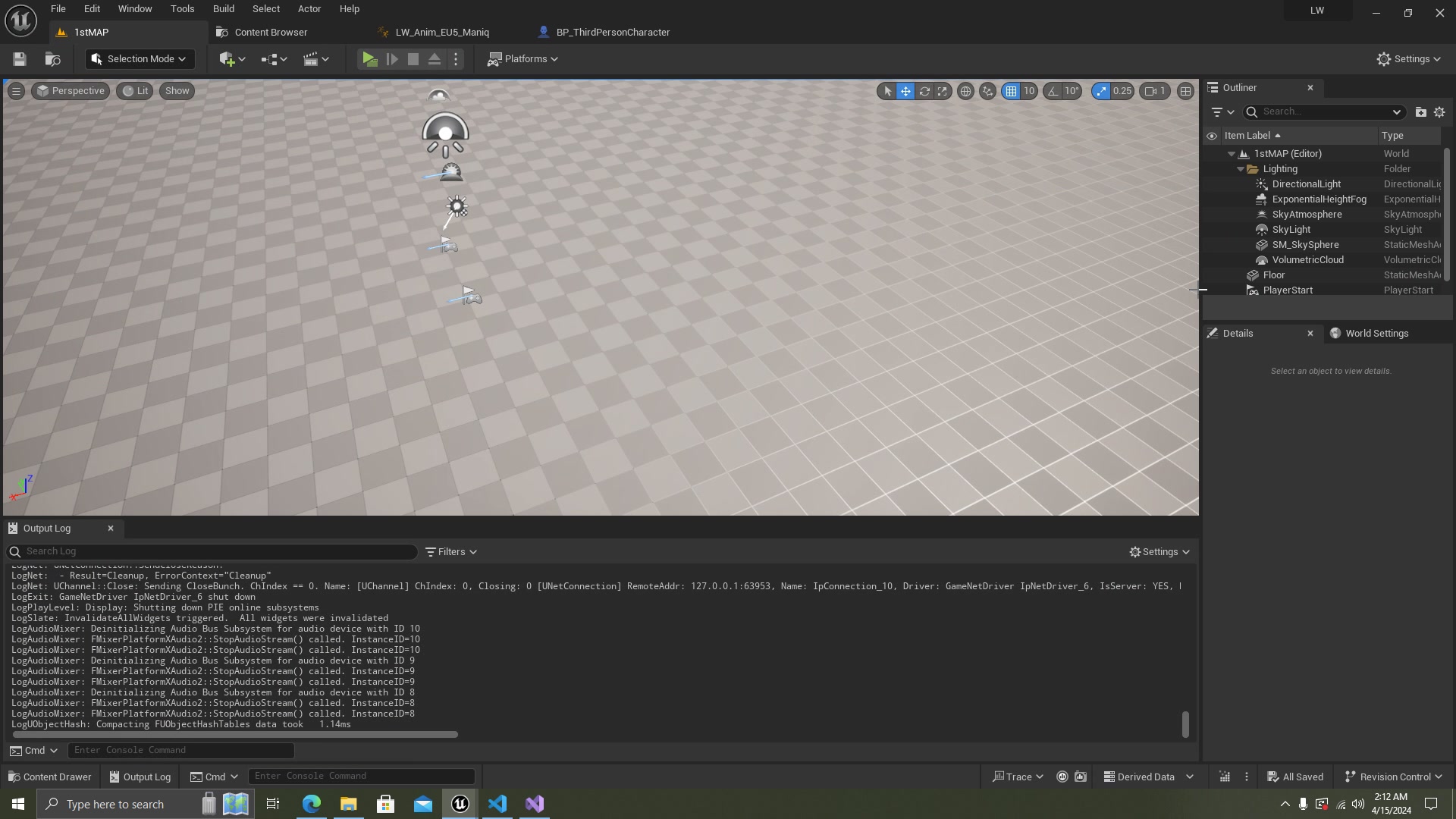Viewport: 1456px width, 819px height.
Task: Toggle grid snapping in the viewport toolbar
Action: tap(1011, 91)
